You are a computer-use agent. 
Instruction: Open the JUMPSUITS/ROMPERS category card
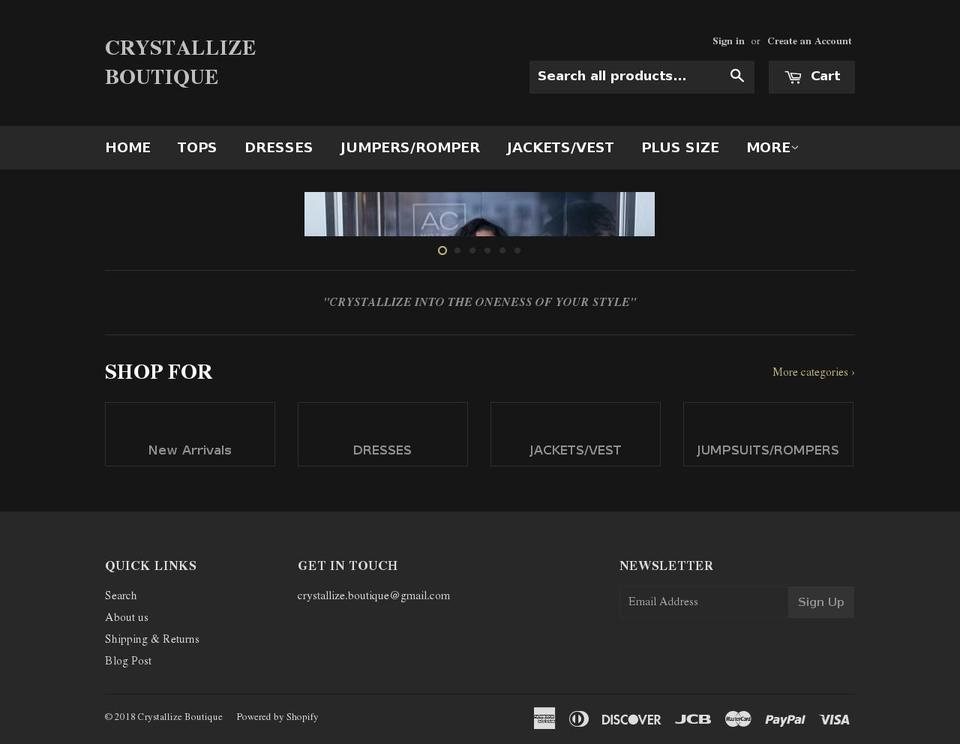click(768, 434)
